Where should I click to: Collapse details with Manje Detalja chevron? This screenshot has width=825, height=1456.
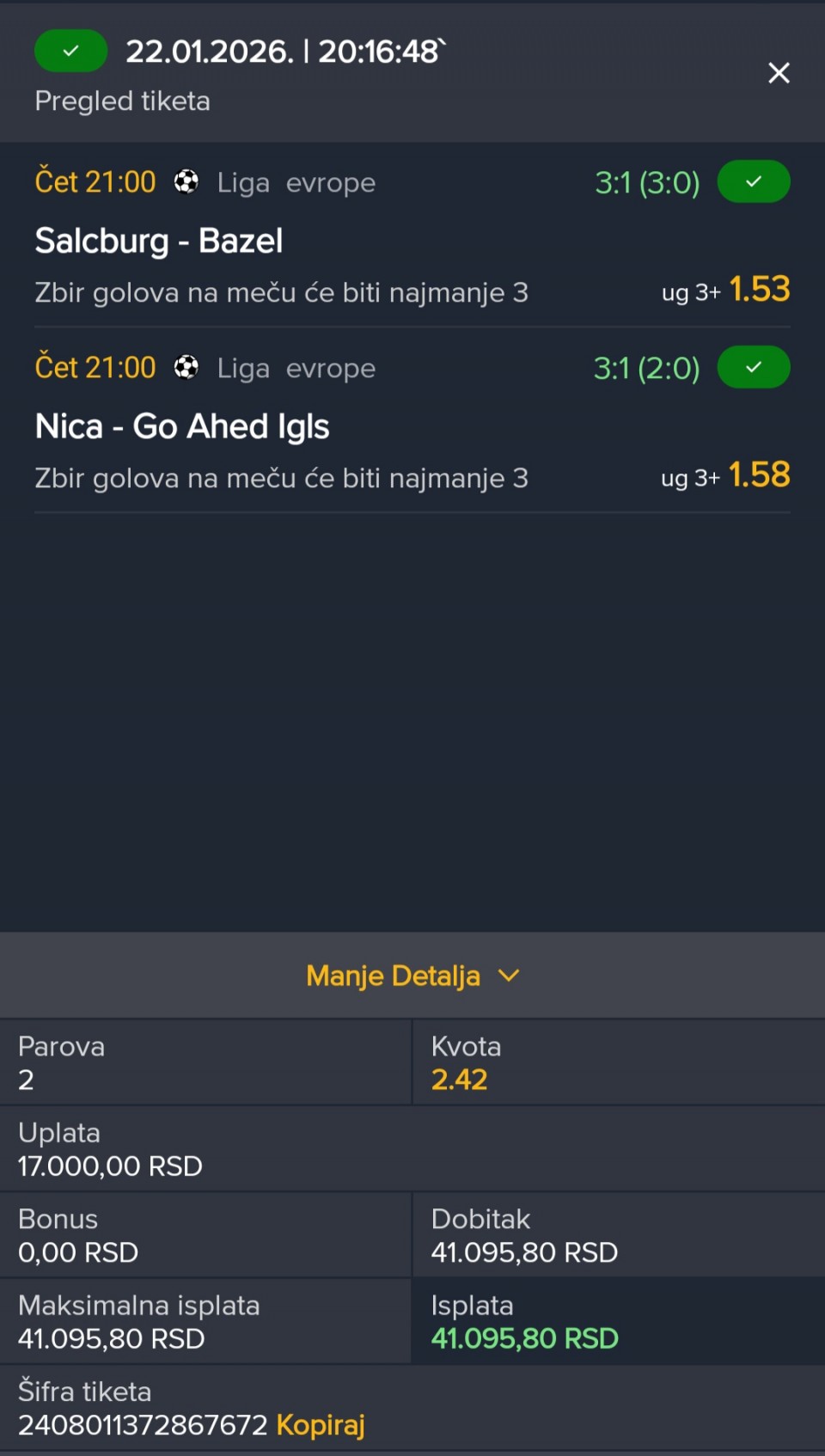(510, 976)
